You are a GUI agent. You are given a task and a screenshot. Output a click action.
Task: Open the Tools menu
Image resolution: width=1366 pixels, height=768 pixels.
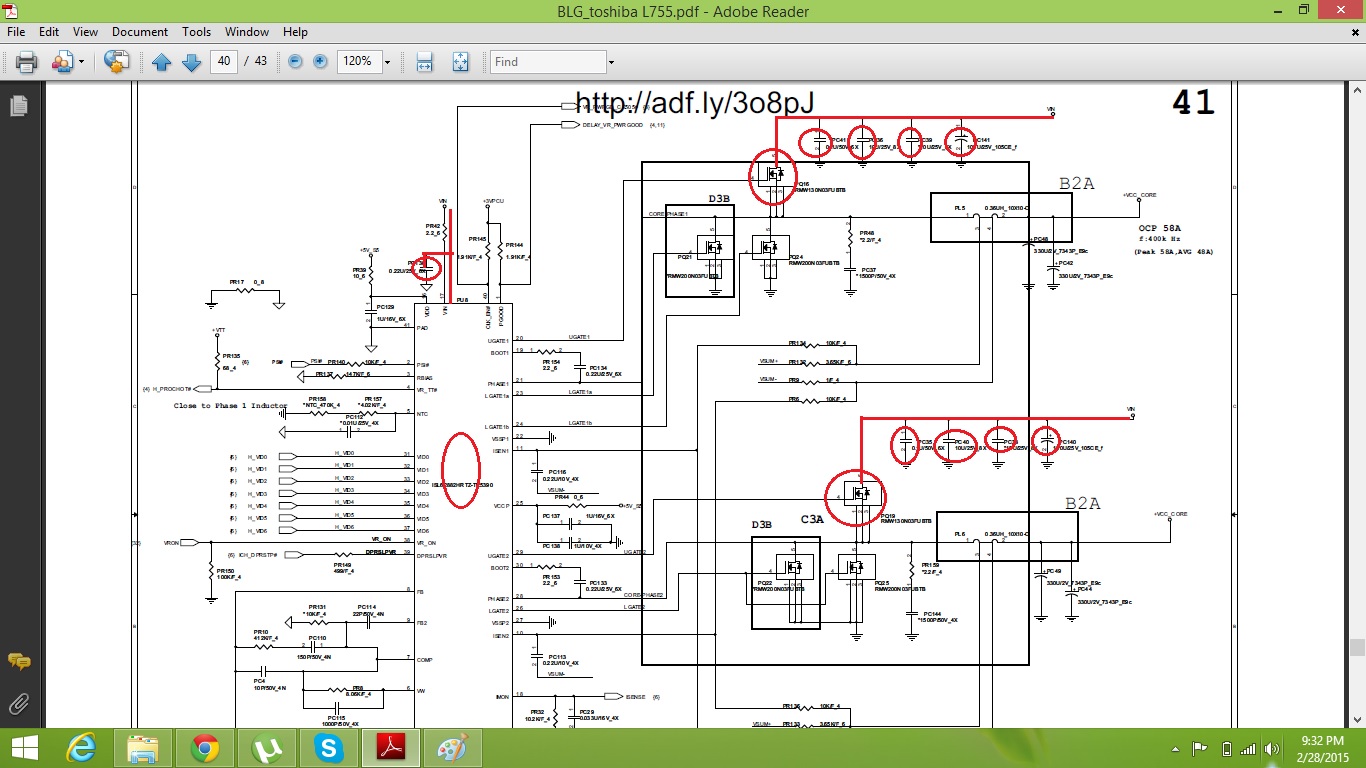coord(196,32)
